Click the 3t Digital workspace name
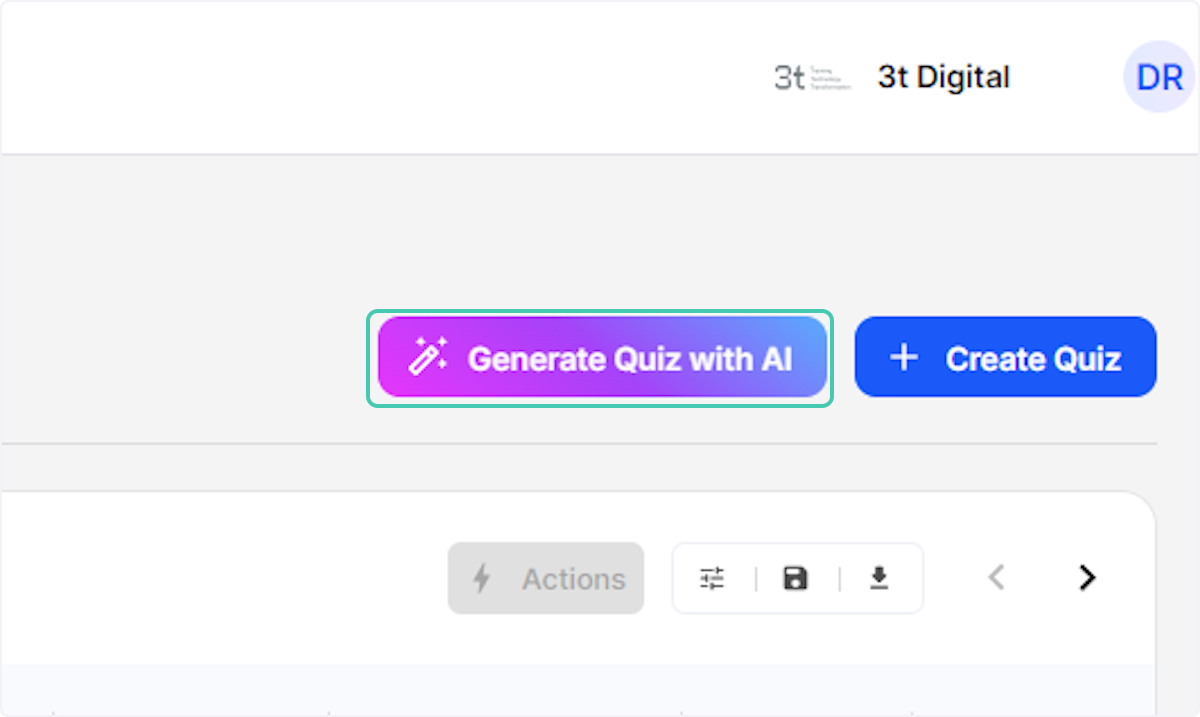The image size is (1200, 717). [943, 77]
